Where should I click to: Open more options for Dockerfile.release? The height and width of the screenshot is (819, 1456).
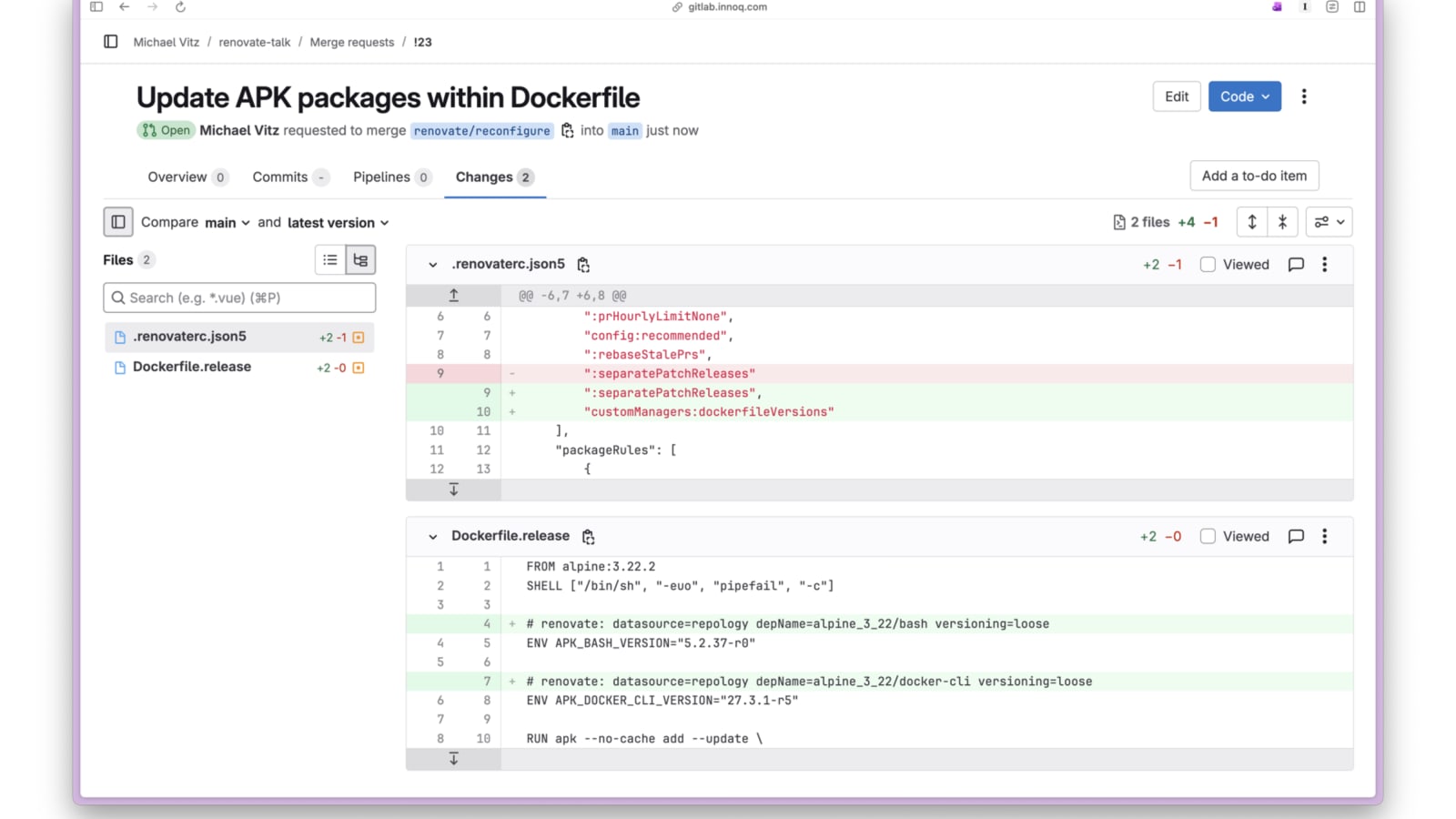click(x=1325, y=537)
